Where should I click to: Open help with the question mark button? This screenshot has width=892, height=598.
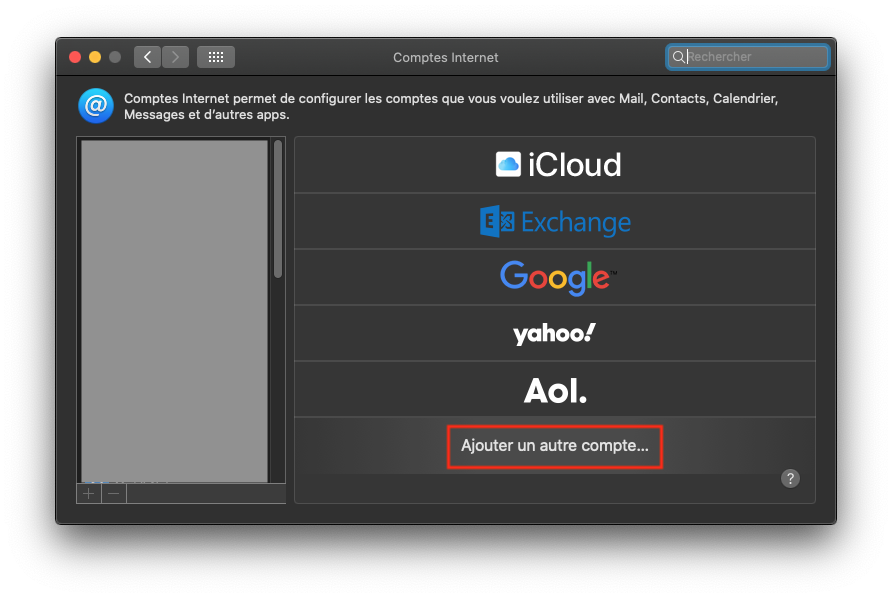[x=790, y=478]
